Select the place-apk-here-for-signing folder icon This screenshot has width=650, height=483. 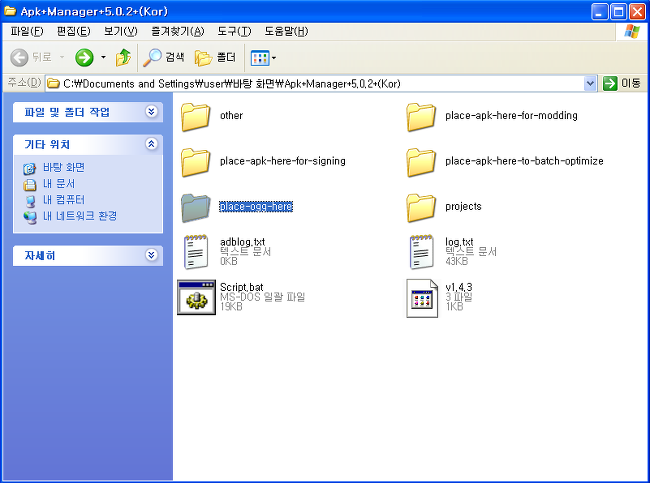pyautogui.click(x=195, y=162)
